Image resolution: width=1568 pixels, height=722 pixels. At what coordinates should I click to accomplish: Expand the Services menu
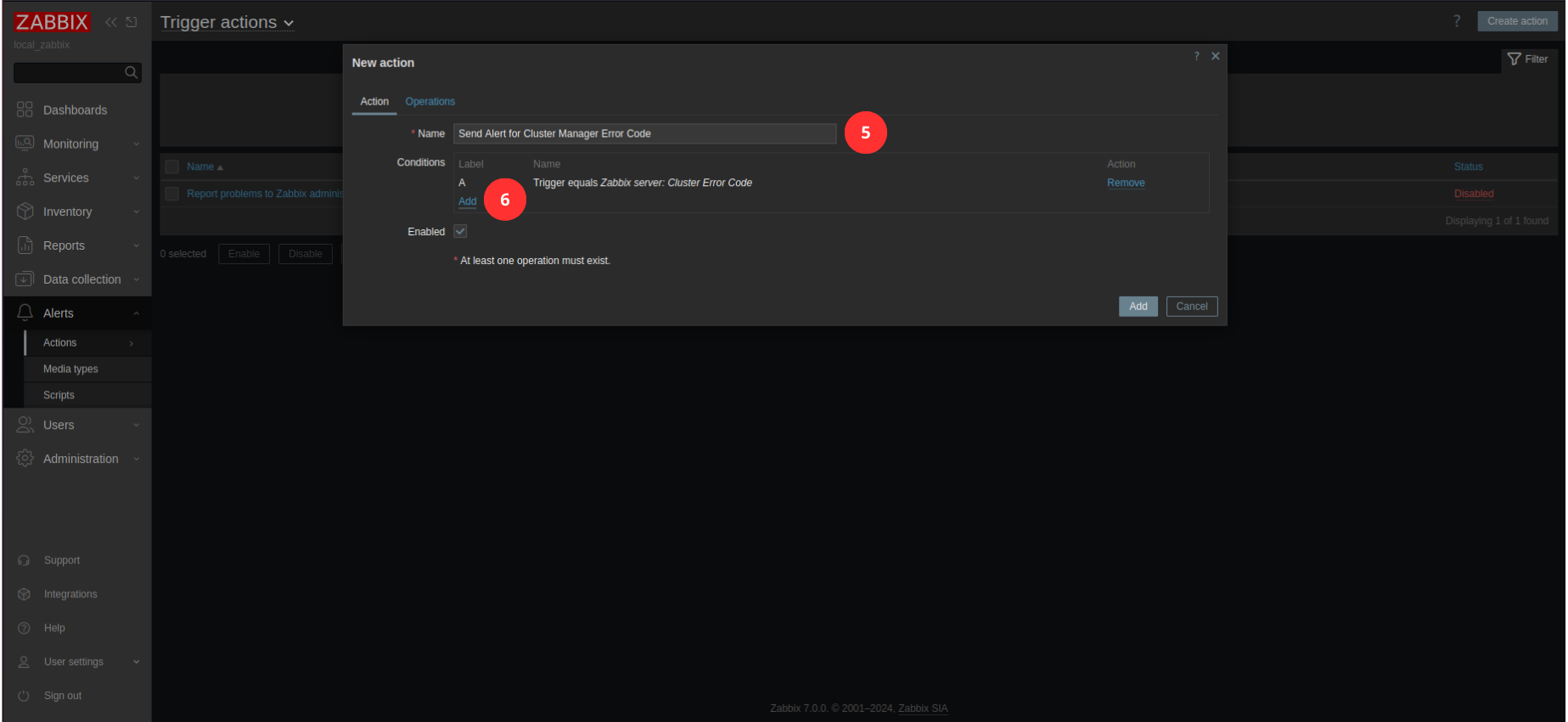pyautogui.click(x=136, y=178)
